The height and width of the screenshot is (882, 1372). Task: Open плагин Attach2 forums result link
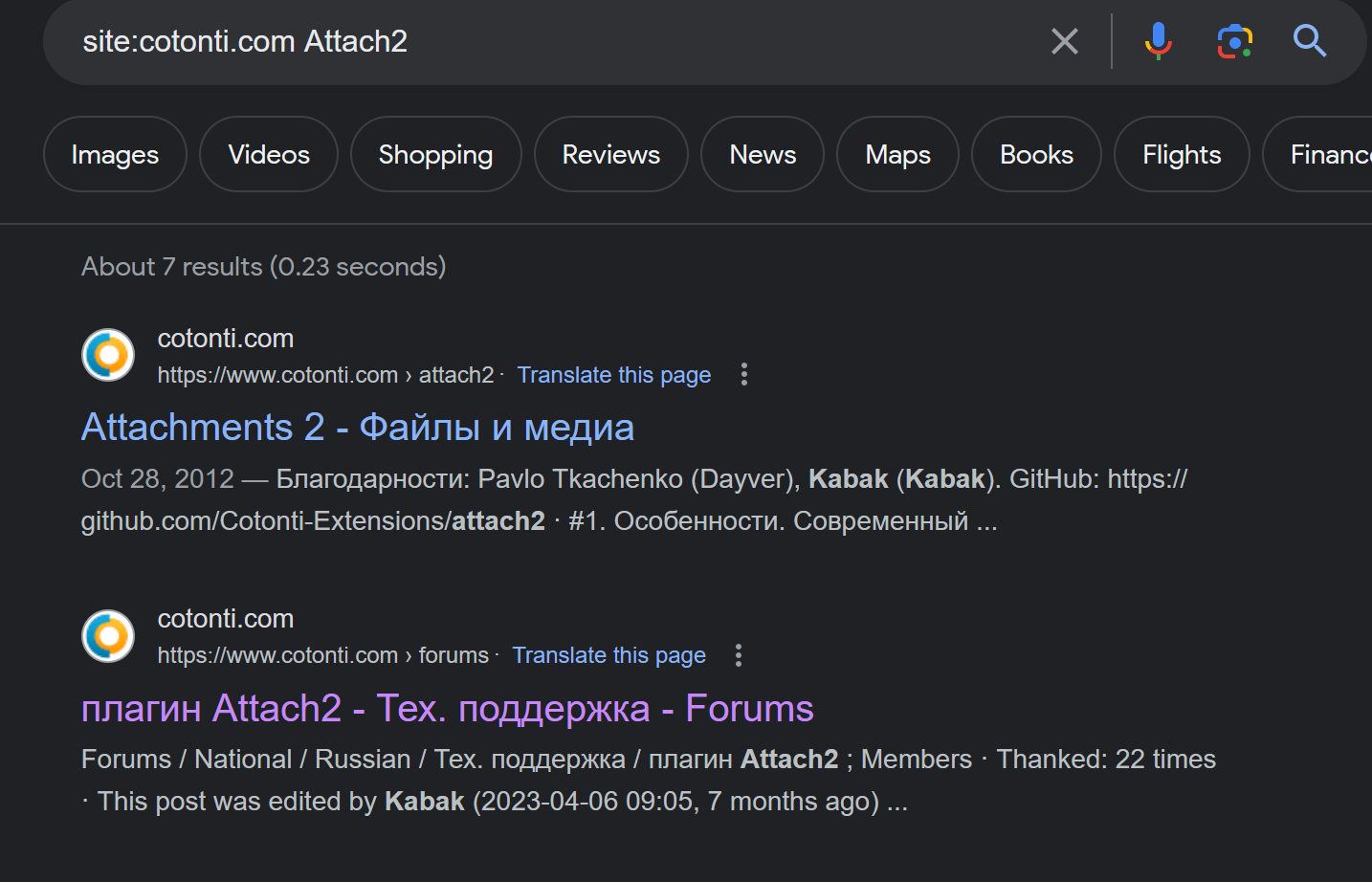click(x=447, y=708)
